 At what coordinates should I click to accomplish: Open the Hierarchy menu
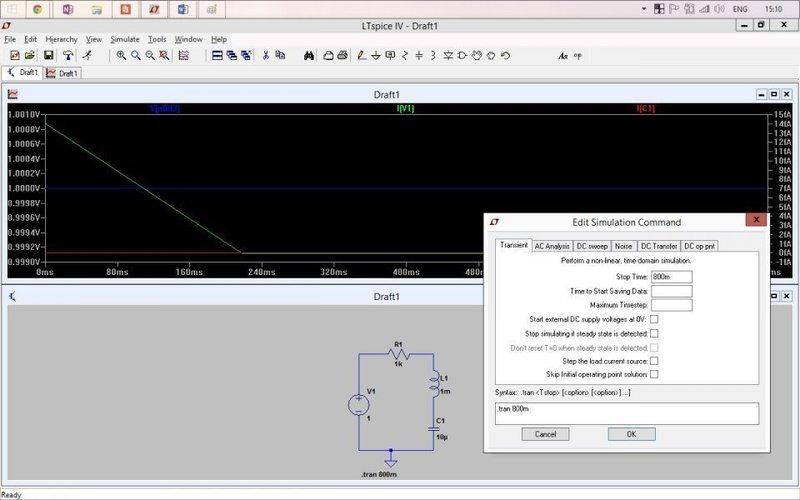point(61,39)
